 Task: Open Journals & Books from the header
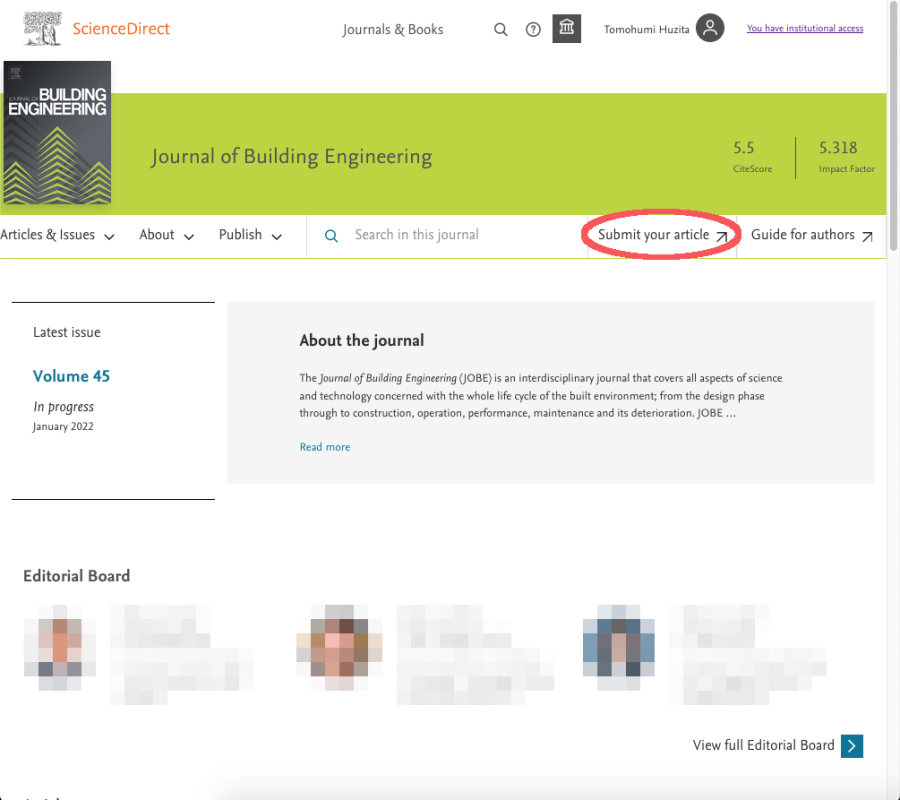pos(392,29)
